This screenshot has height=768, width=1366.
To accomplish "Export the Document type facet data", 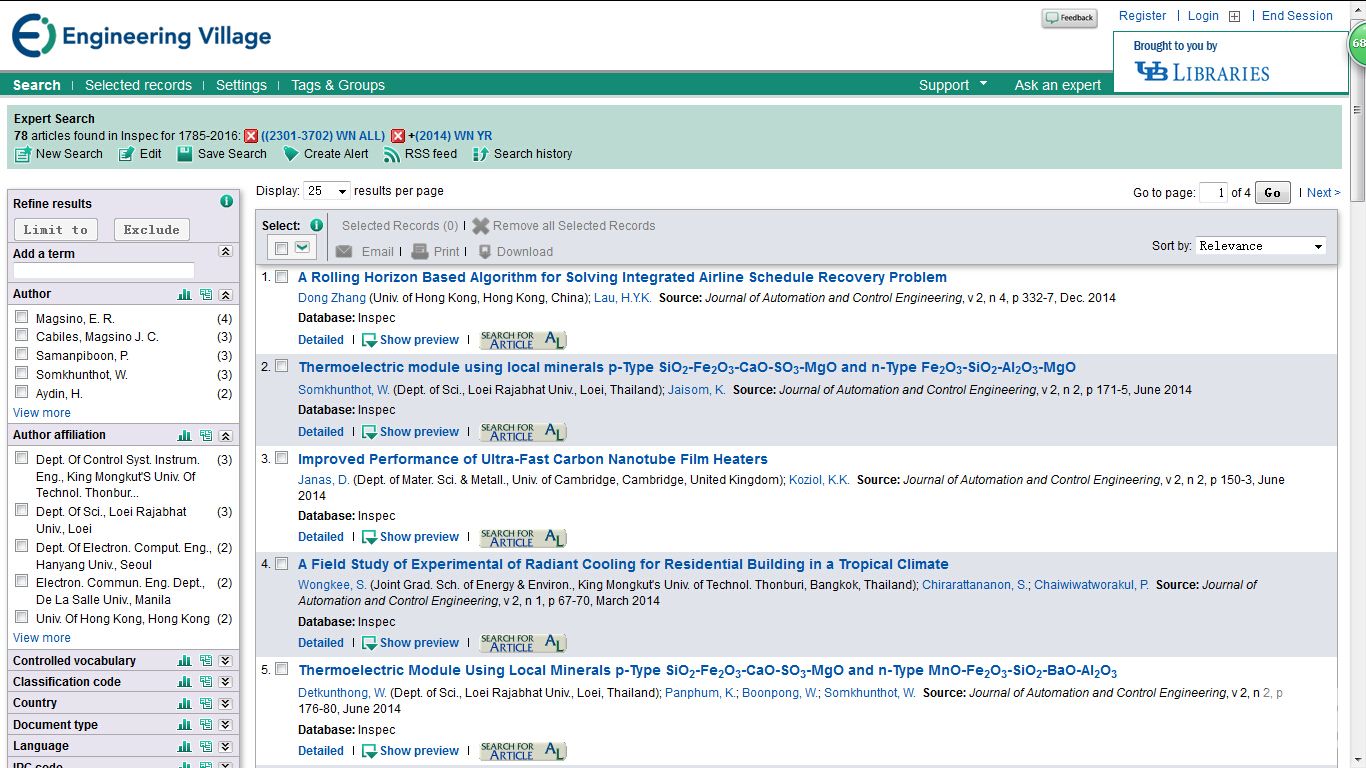I will coord(205,725).
